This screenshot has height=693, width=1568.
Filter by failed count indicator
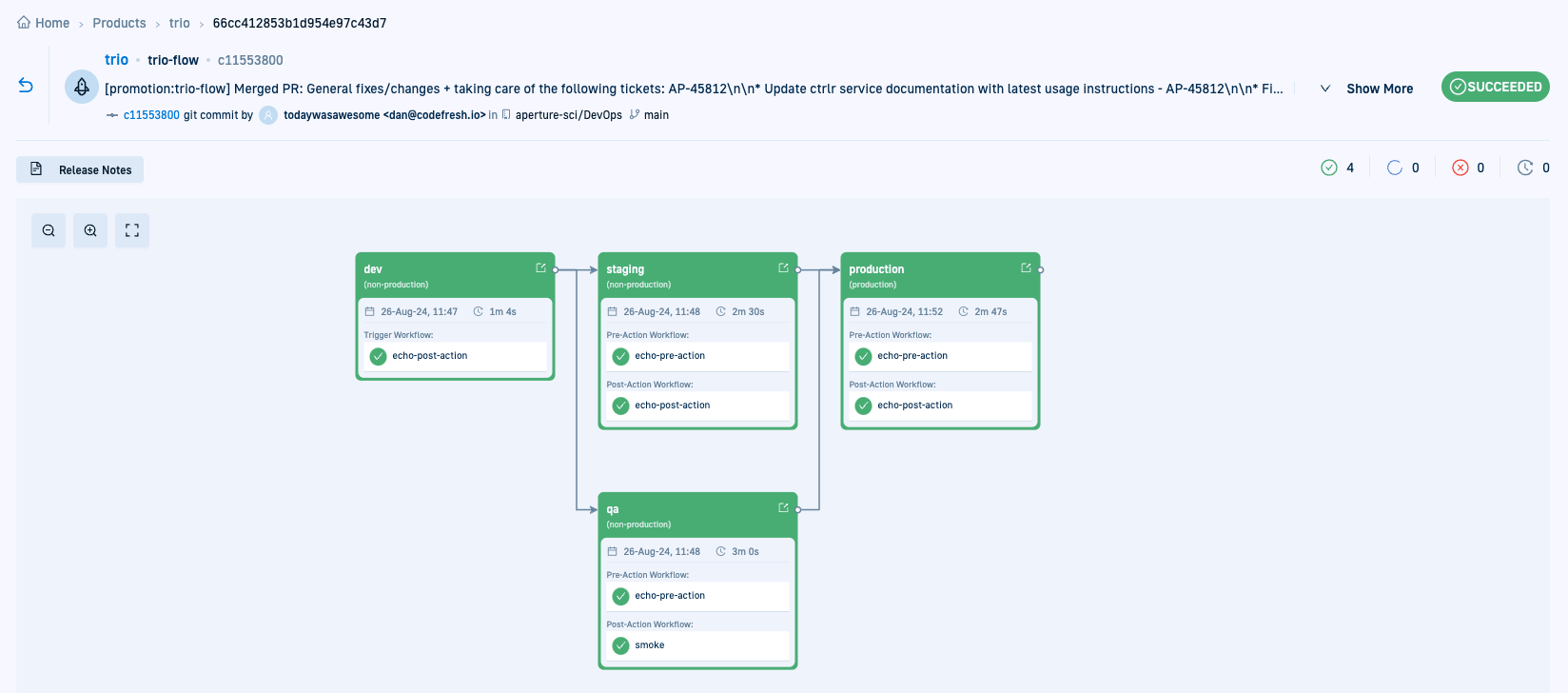click(x=1467, y=168)
